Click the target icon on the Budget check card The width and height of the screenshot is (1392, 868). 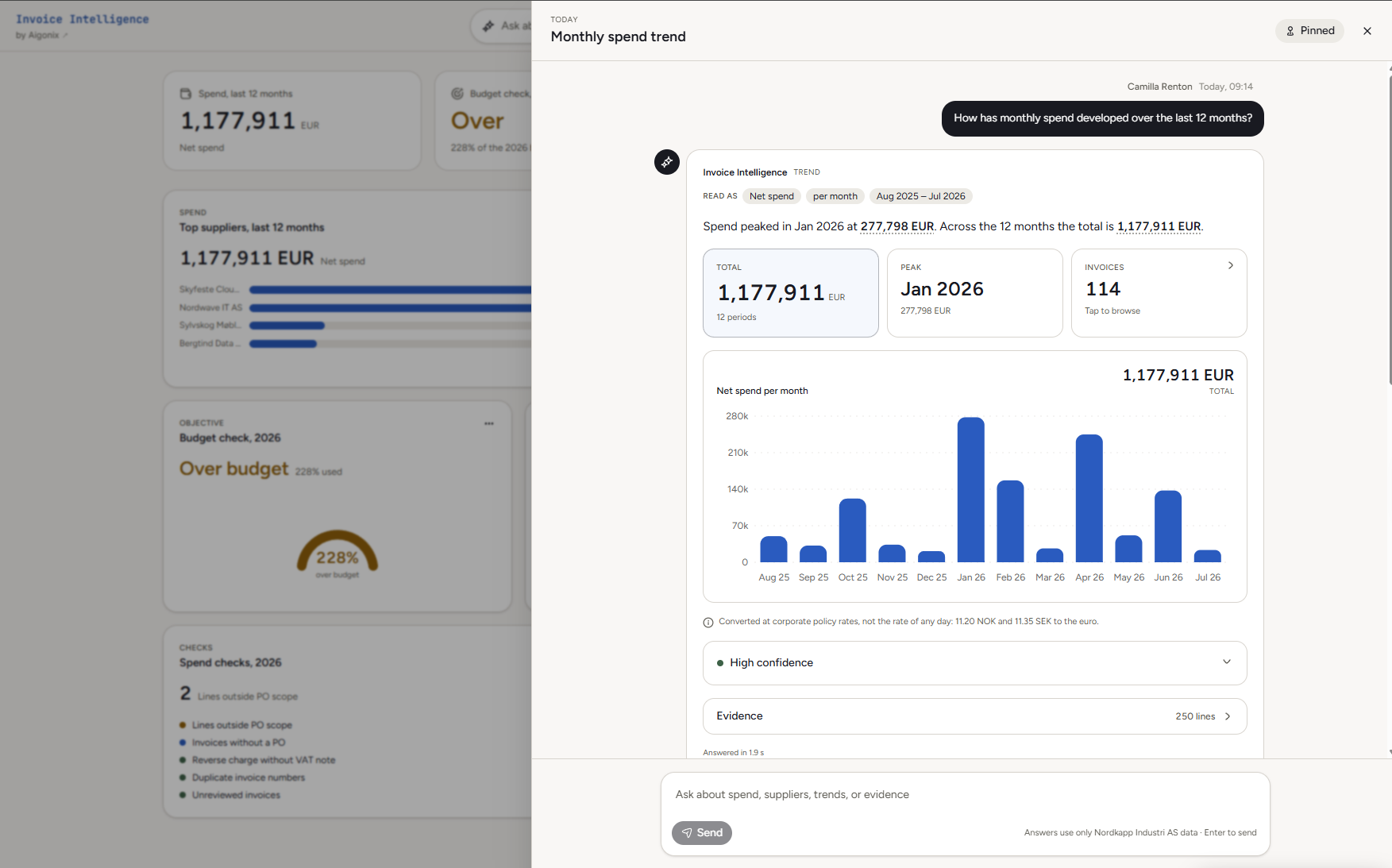[x=457, y=94]
